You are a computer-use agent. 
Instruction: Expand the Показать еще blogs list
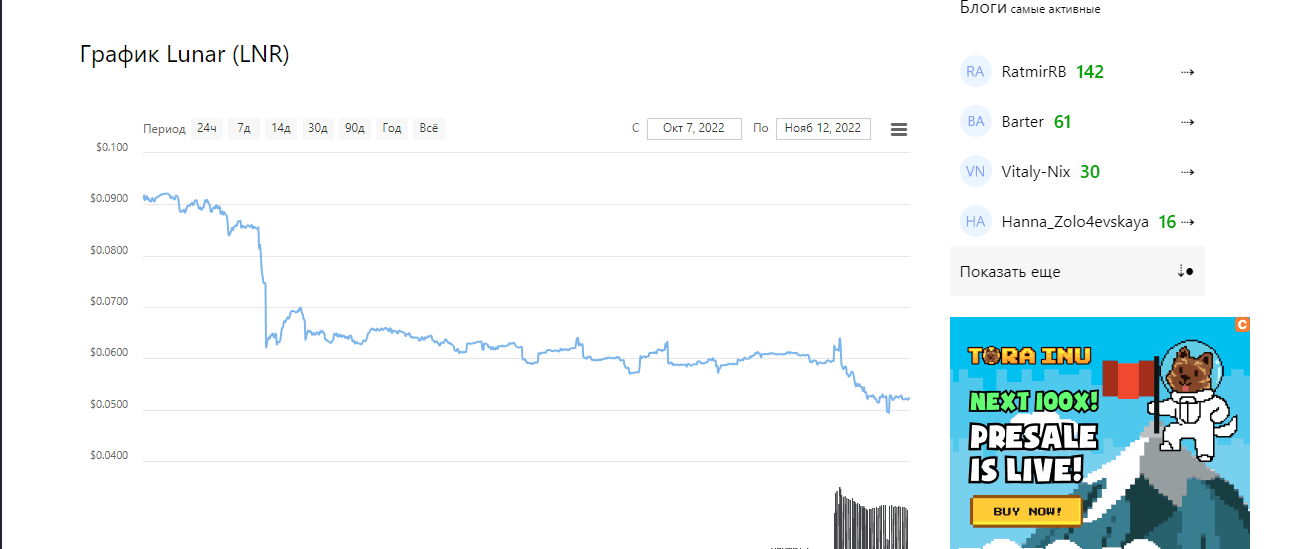click(1077, 271)
